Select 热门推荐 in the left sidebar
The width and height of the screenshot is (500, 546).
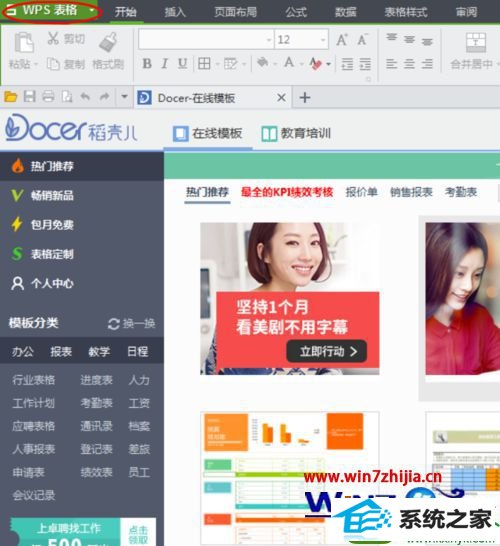click(81, 166)
